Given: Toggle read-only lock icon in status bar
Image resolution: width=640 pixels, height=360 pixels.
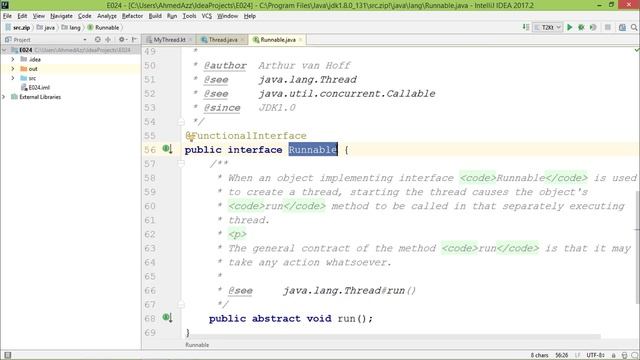Looking at the screenshot, I should 613,355.
